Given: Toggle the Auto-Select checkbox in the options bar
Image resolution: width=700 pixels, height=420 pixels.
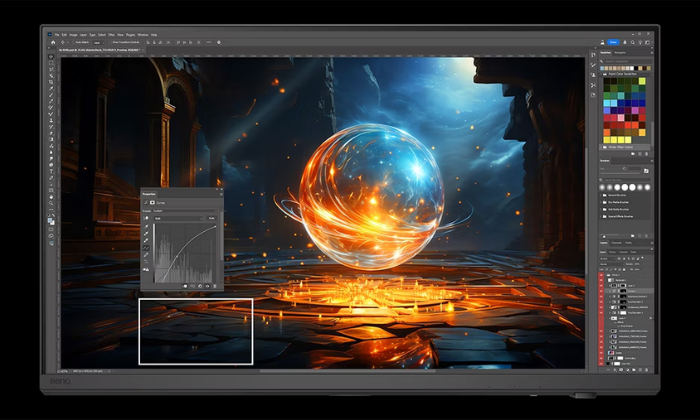Looking at the screenshot, I should 76,42.
